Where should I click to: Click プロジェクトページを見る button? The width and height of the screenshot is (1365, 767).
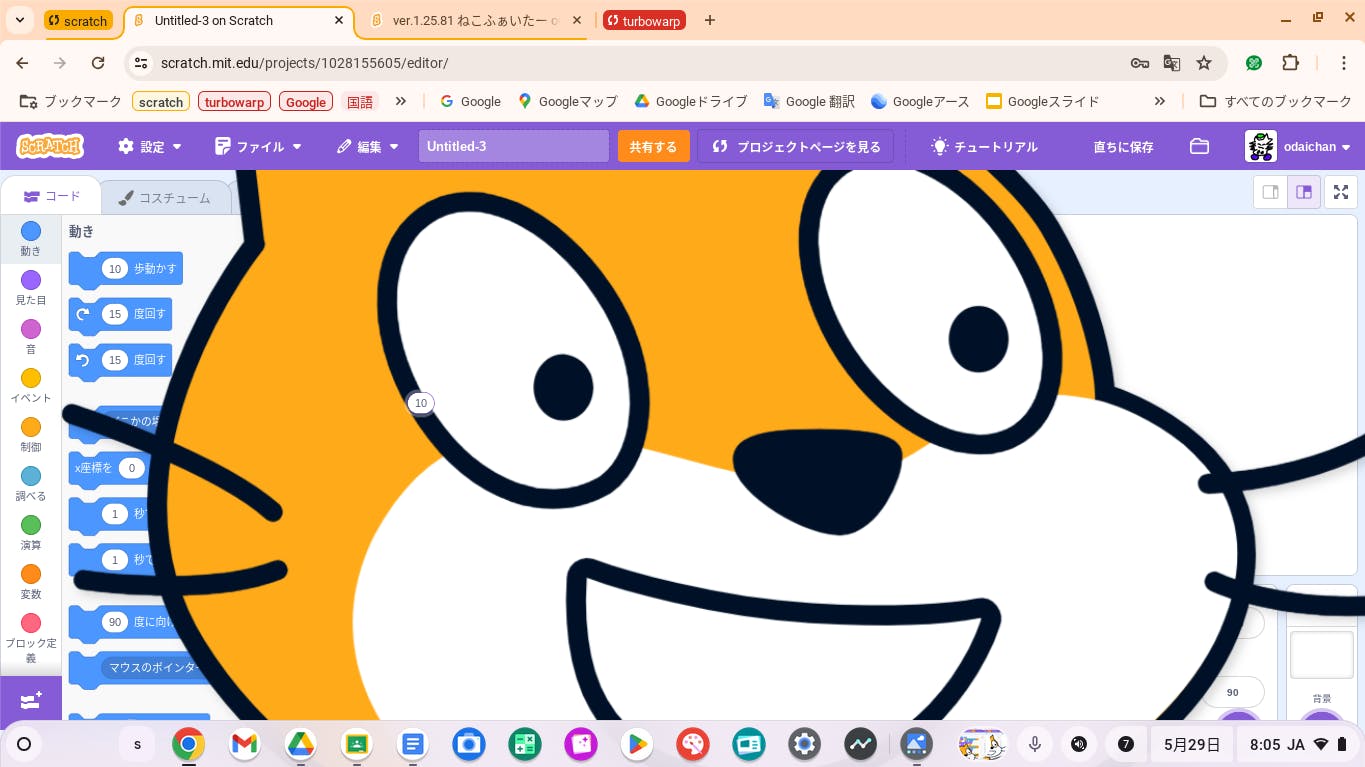(796, 146)
